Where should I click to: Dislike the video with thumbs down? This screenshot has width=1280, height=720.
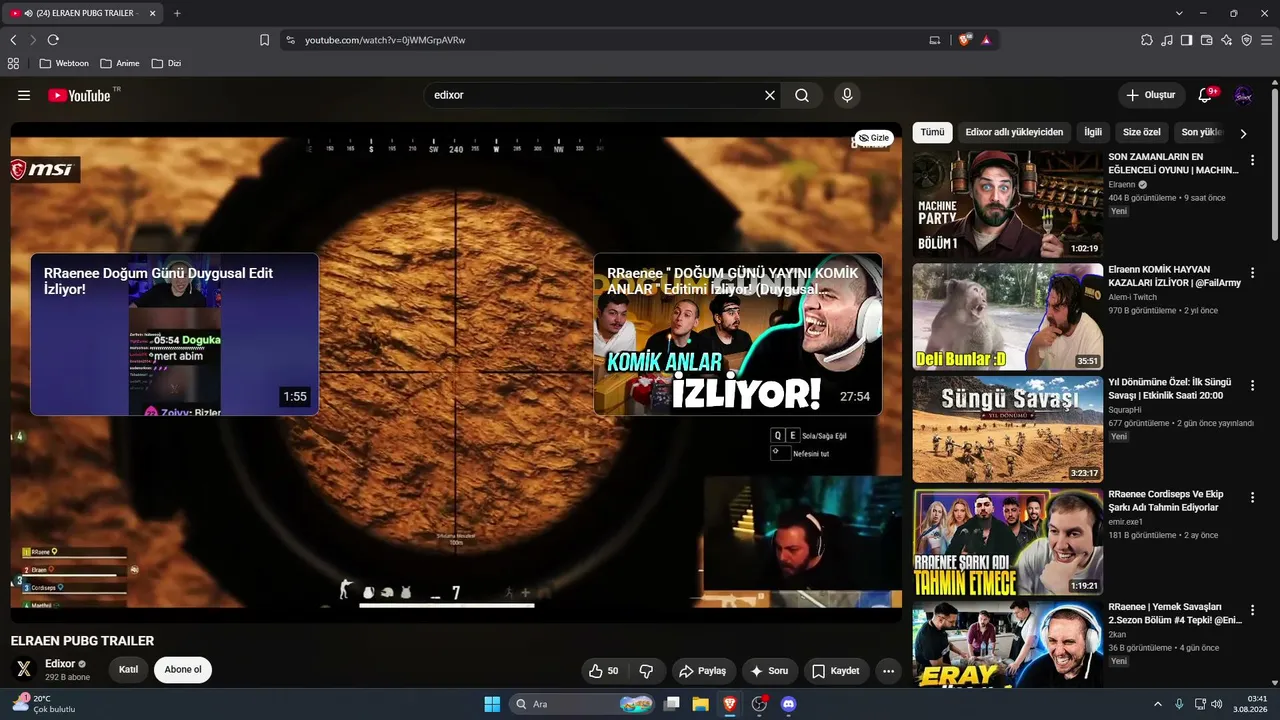point(646,671)
